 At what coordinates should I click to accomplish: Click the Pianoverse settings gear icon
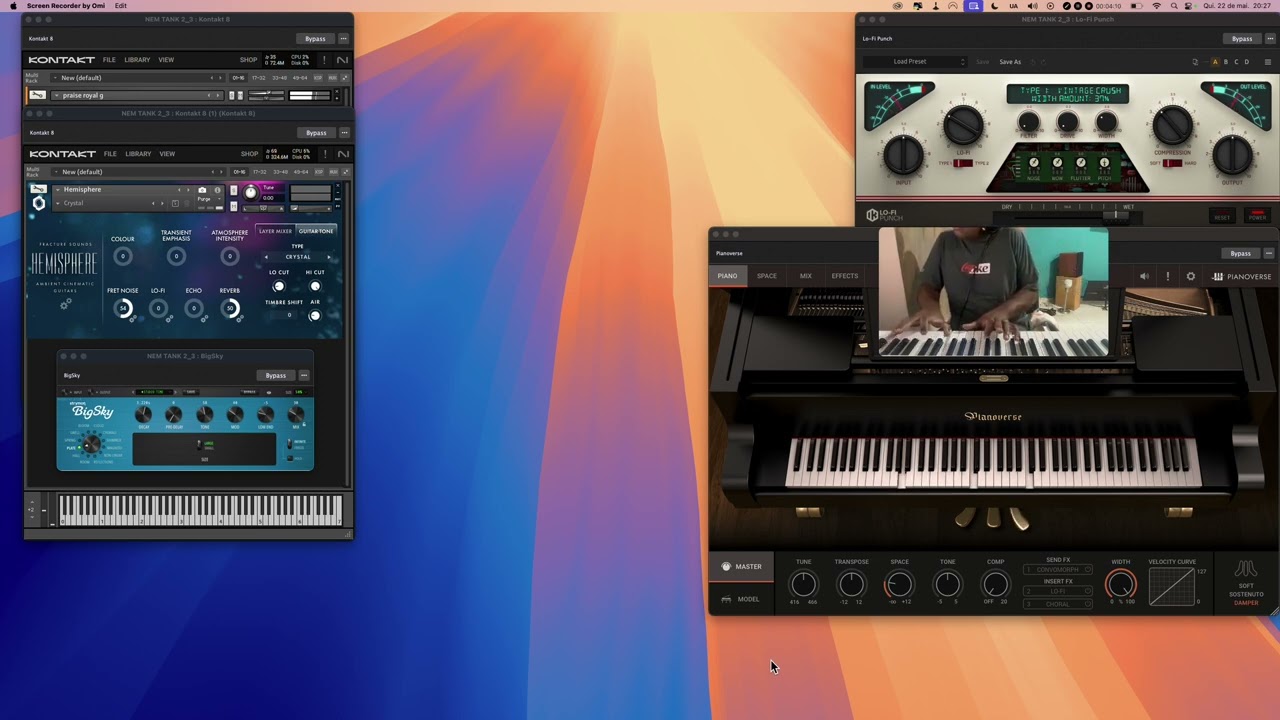[1190, 276]
